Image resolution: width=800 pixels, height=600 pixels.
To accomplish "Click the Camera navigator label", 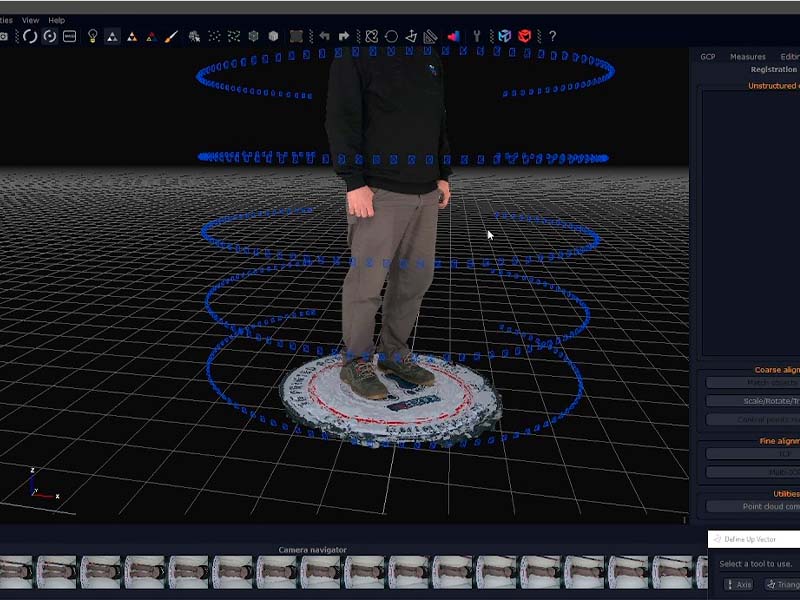I will click(312, 550).
